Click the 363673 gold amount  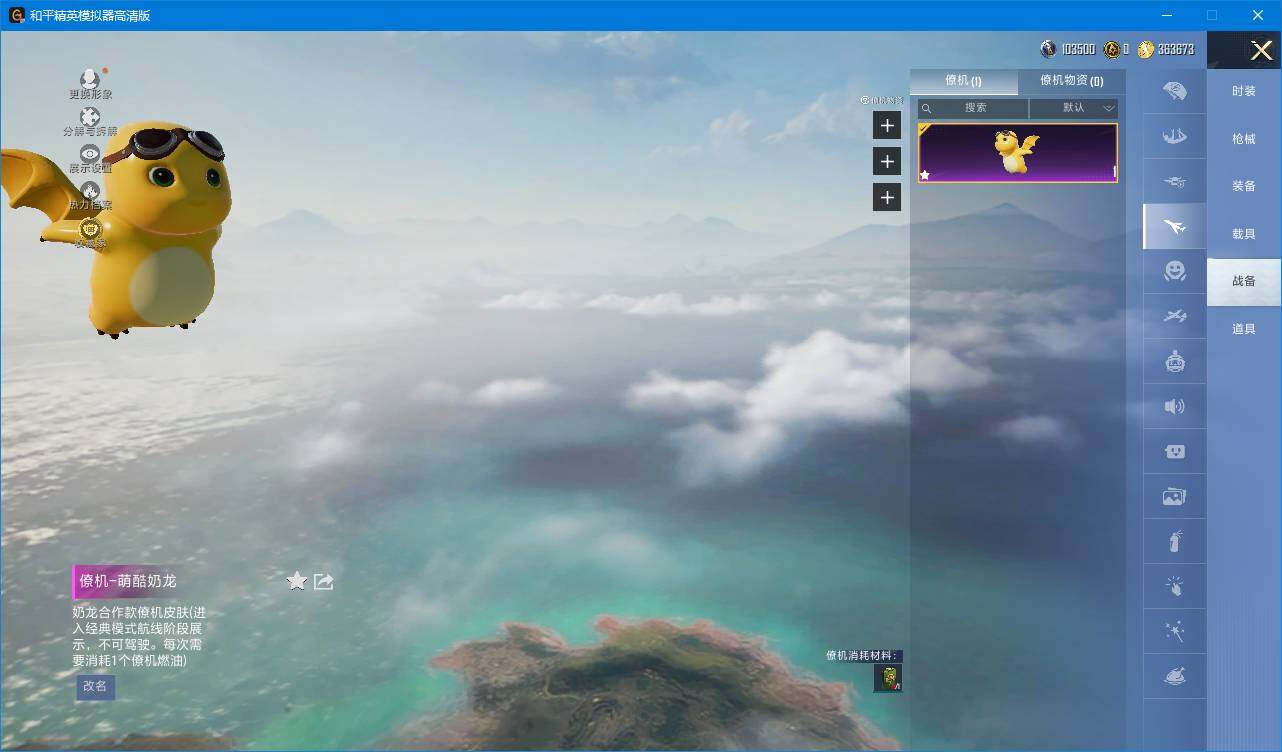click(x=1176, y=49)
